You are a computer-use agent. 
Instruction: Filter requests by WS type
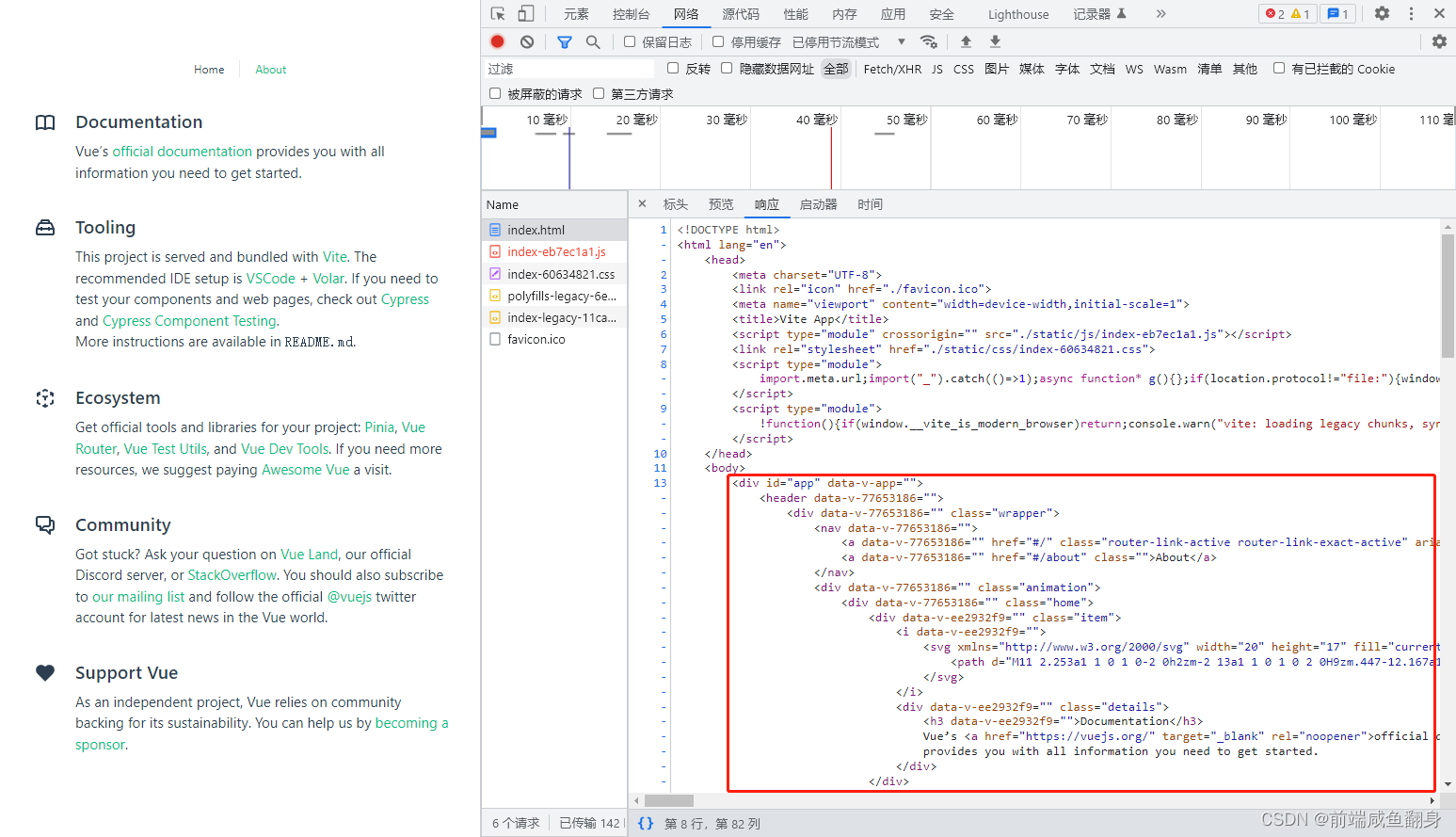pos(1134,69)
